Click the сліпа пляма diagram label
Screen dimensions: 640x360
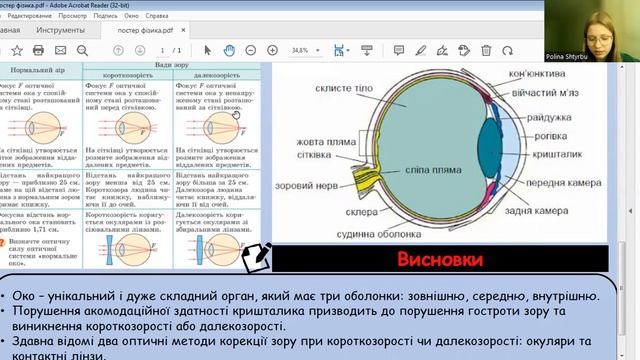[x=433, y=170]
